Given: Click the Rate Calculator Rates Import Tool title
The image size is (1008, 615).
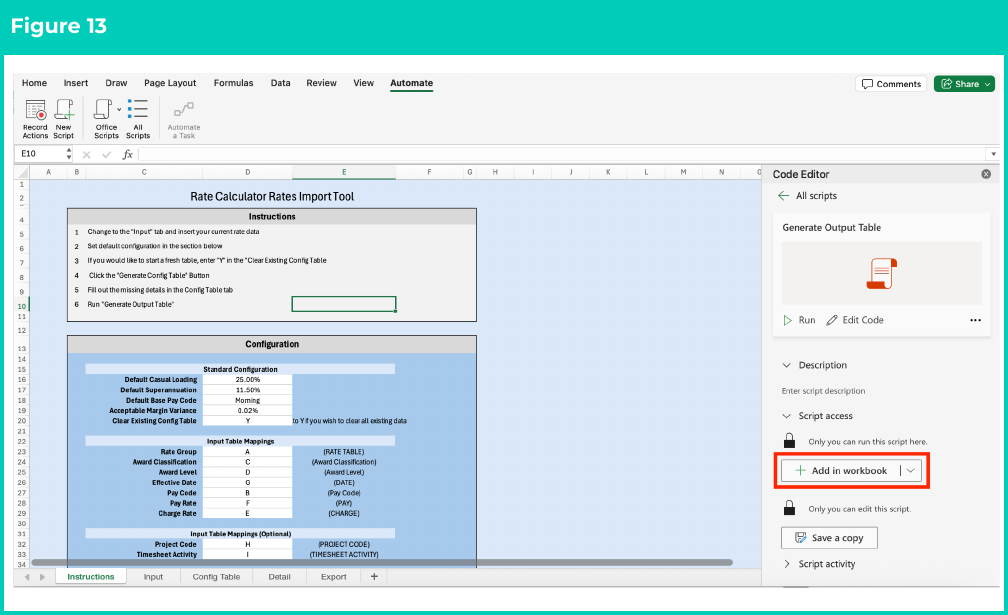Looking at the screenshot, I should (272, 197).
